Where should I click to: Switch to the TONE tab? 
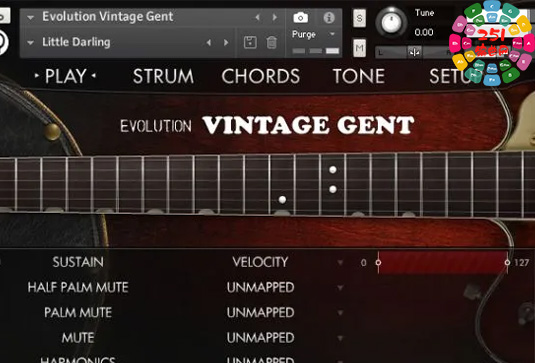[359, 76]
